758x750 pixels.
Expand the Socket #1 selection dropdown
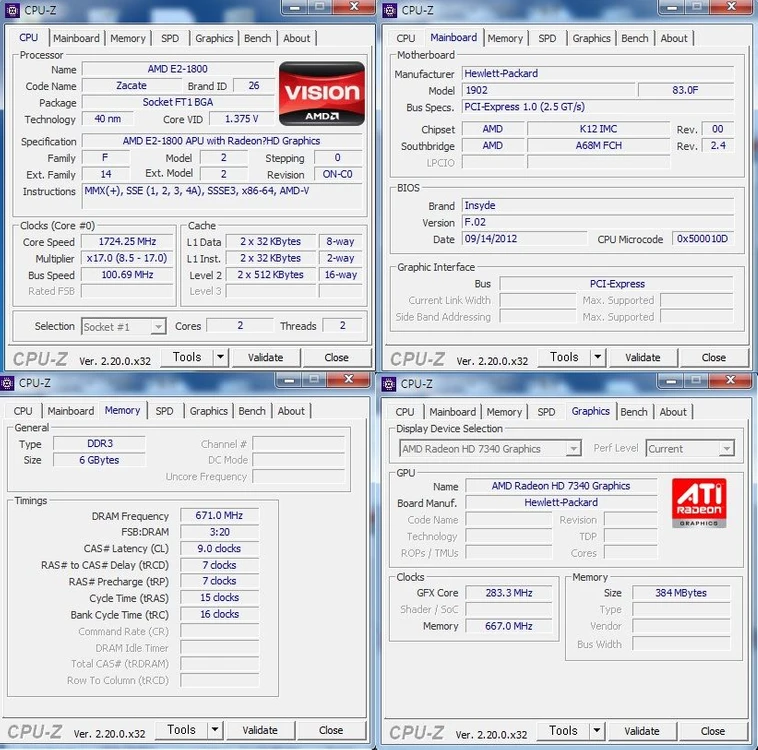(158, 327)
